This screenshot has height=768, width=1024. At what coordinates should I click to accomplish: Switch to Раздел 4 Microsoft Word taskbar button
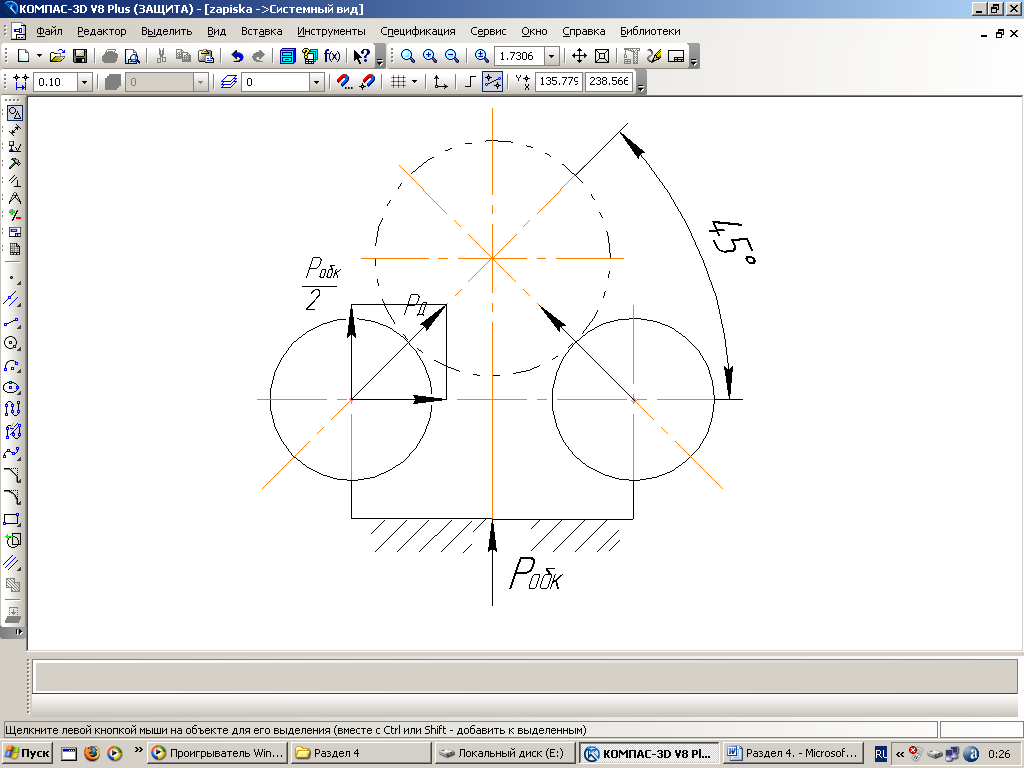click(x=792, y=753)
